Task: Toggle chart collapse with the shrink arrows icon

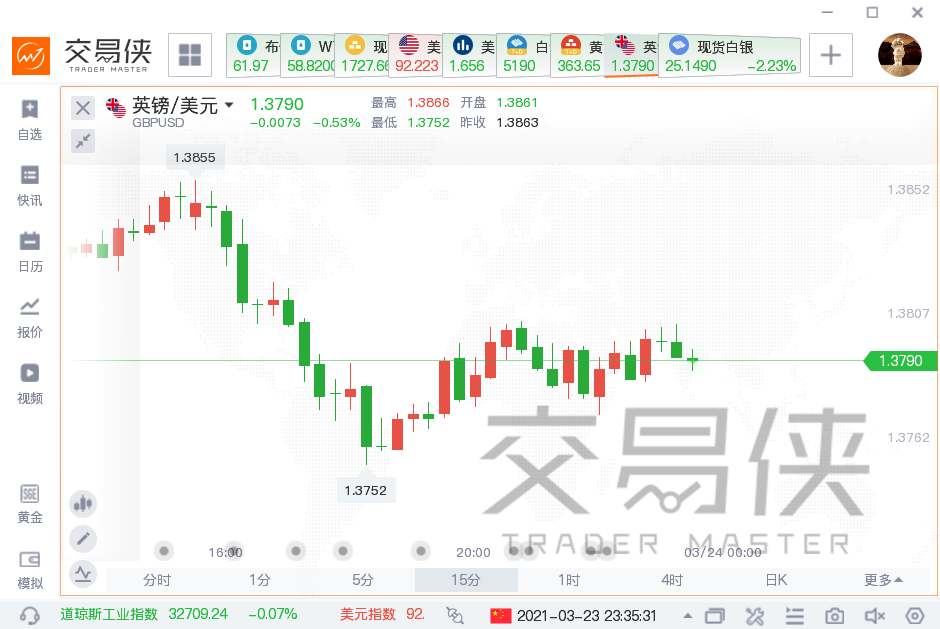Action: coord(83,141)
